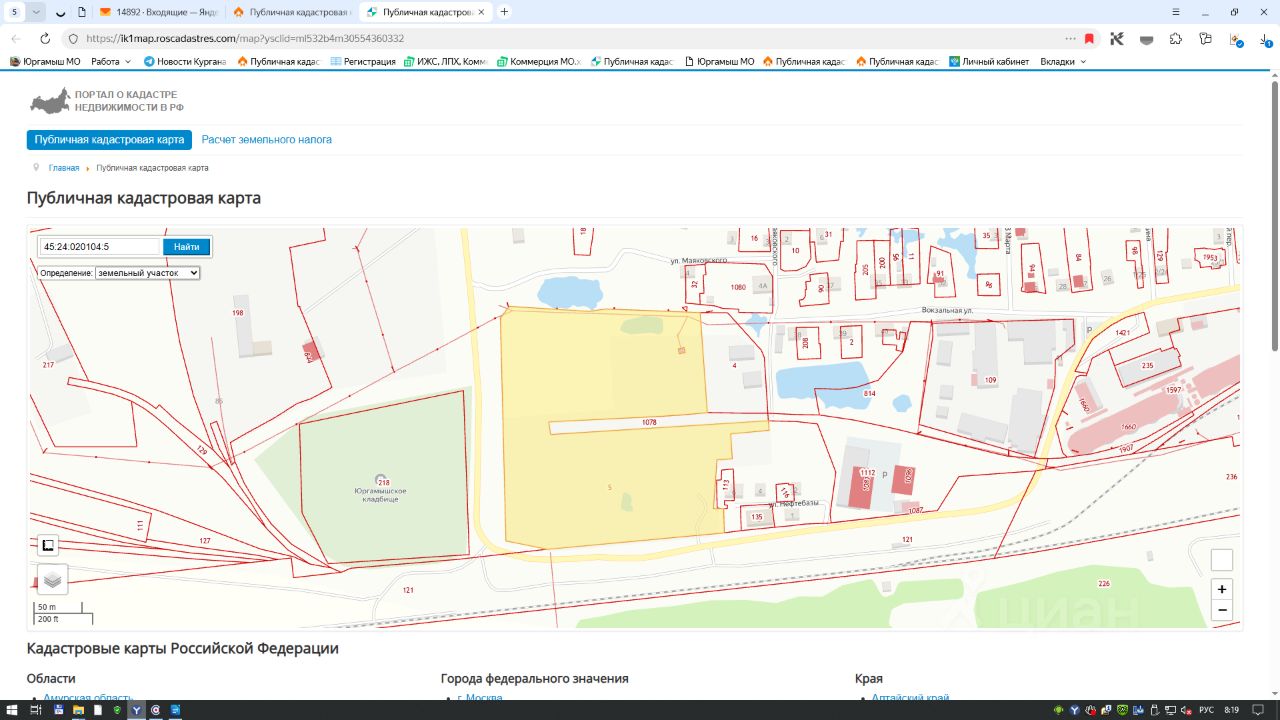Click parcel 1112 label on the map
Viewport: 1280px width, 720px height.
coord(867,473)
